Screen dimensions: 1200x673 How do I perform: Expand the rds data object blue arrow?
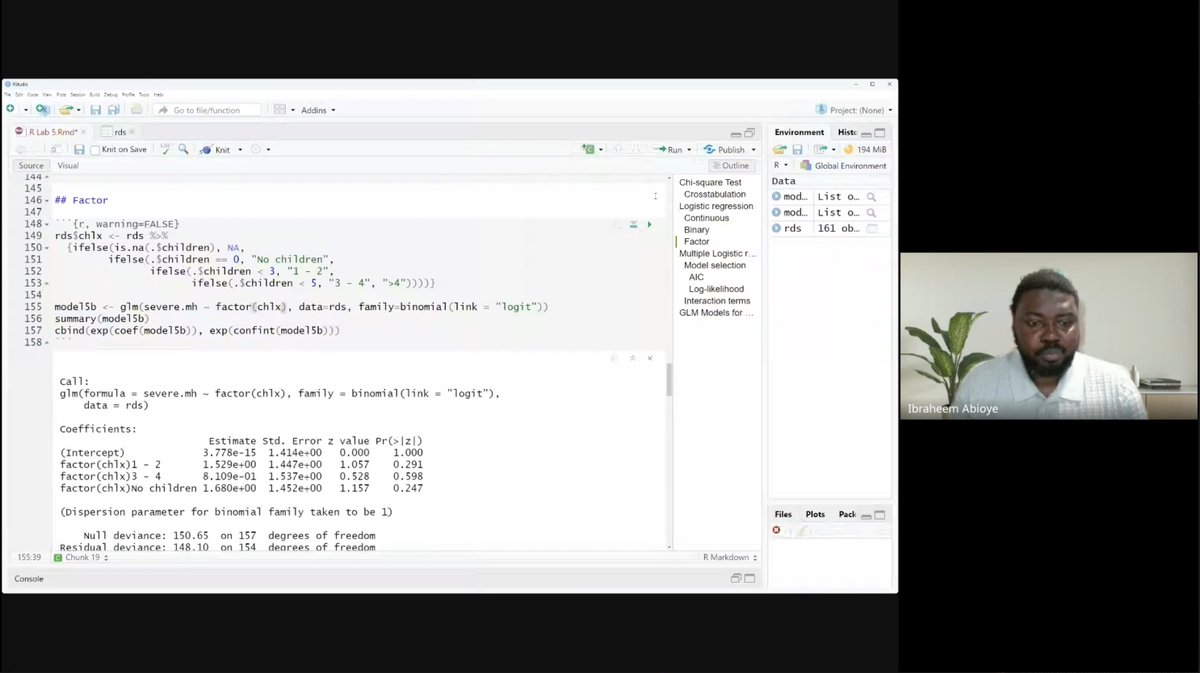777,228
